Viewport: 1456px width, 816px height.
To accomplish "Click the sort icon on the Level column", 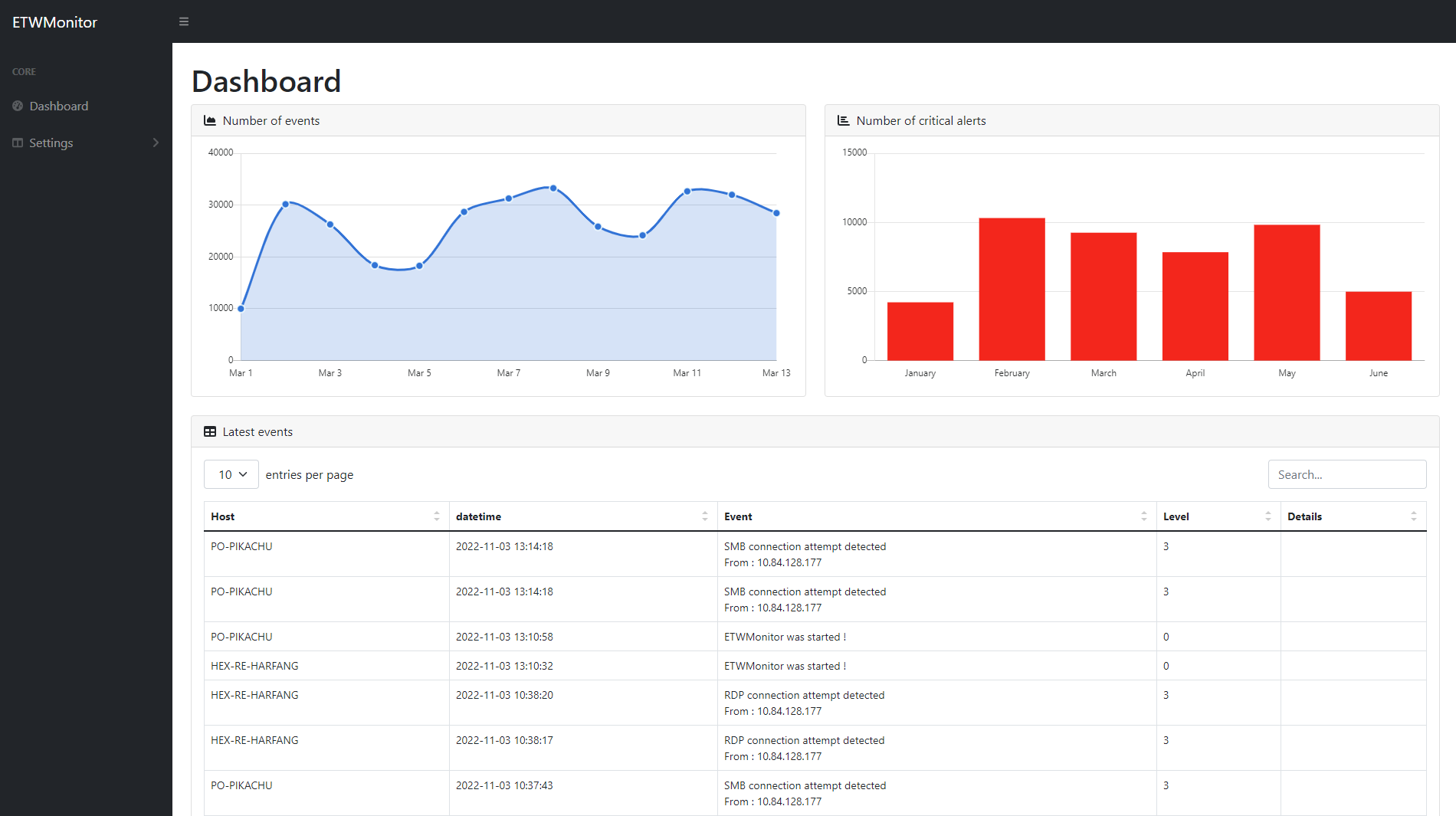I will coord(1267,516).
